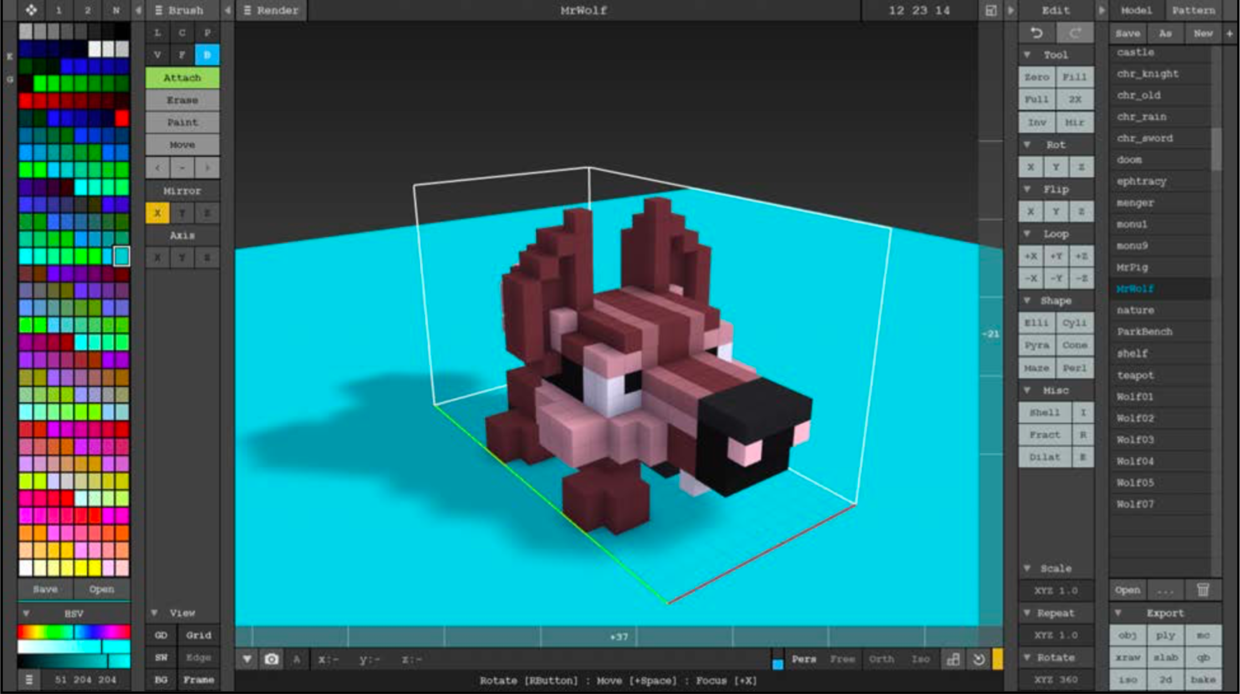Select the Erase brush mode

[x=182, y=100]
